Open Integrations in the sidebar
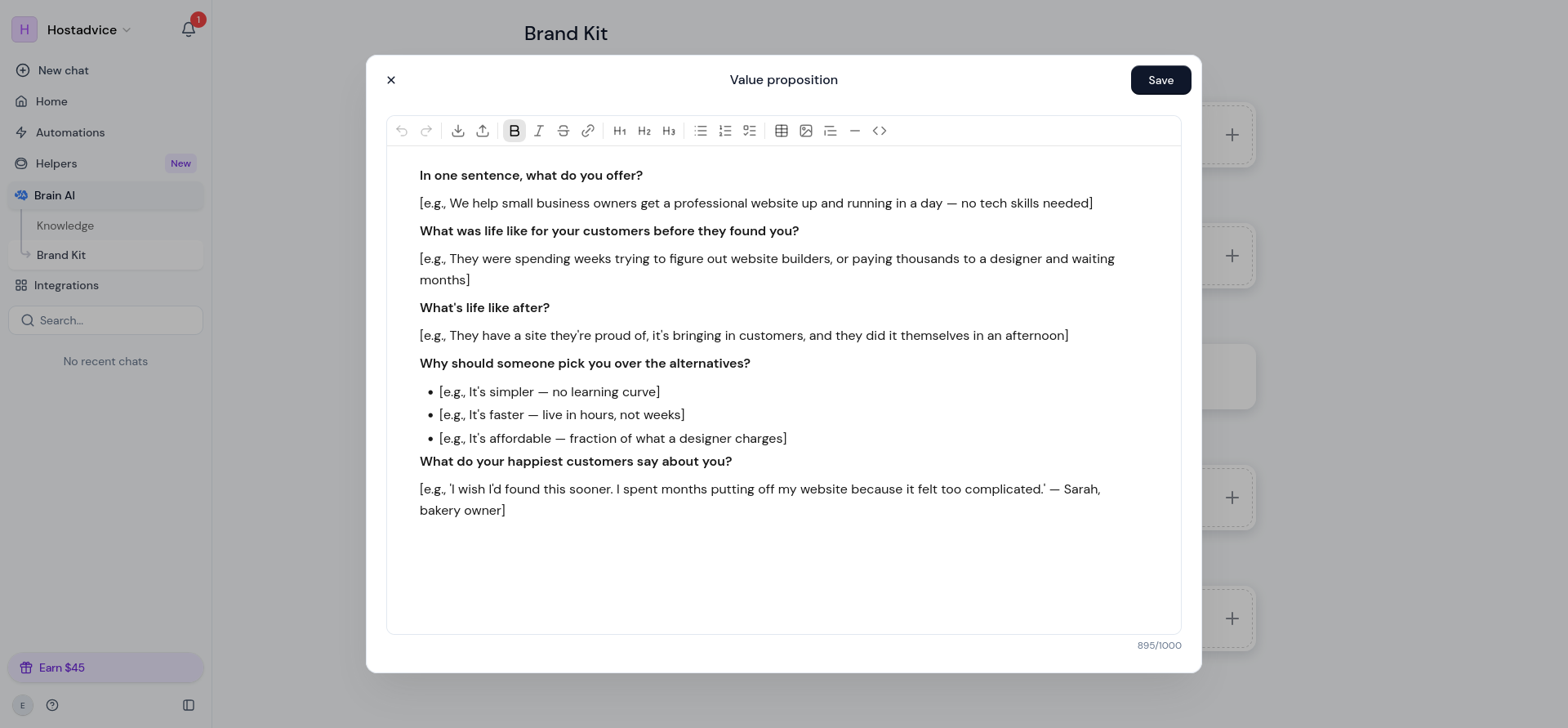 click(106, 285)
